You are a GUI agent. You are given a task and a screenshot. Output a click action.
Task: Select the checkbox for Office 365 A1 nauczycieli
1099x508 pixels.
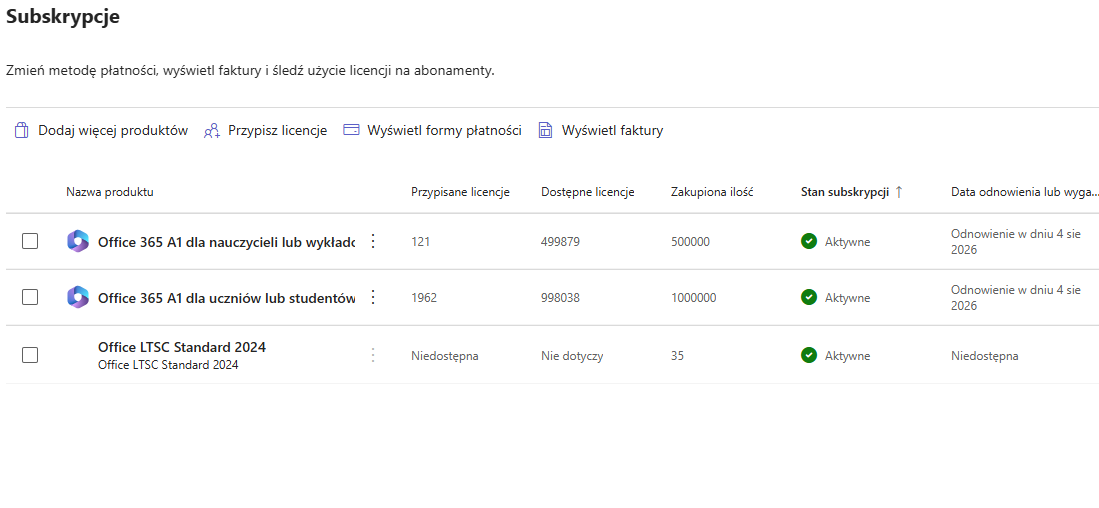click(30, 241)
